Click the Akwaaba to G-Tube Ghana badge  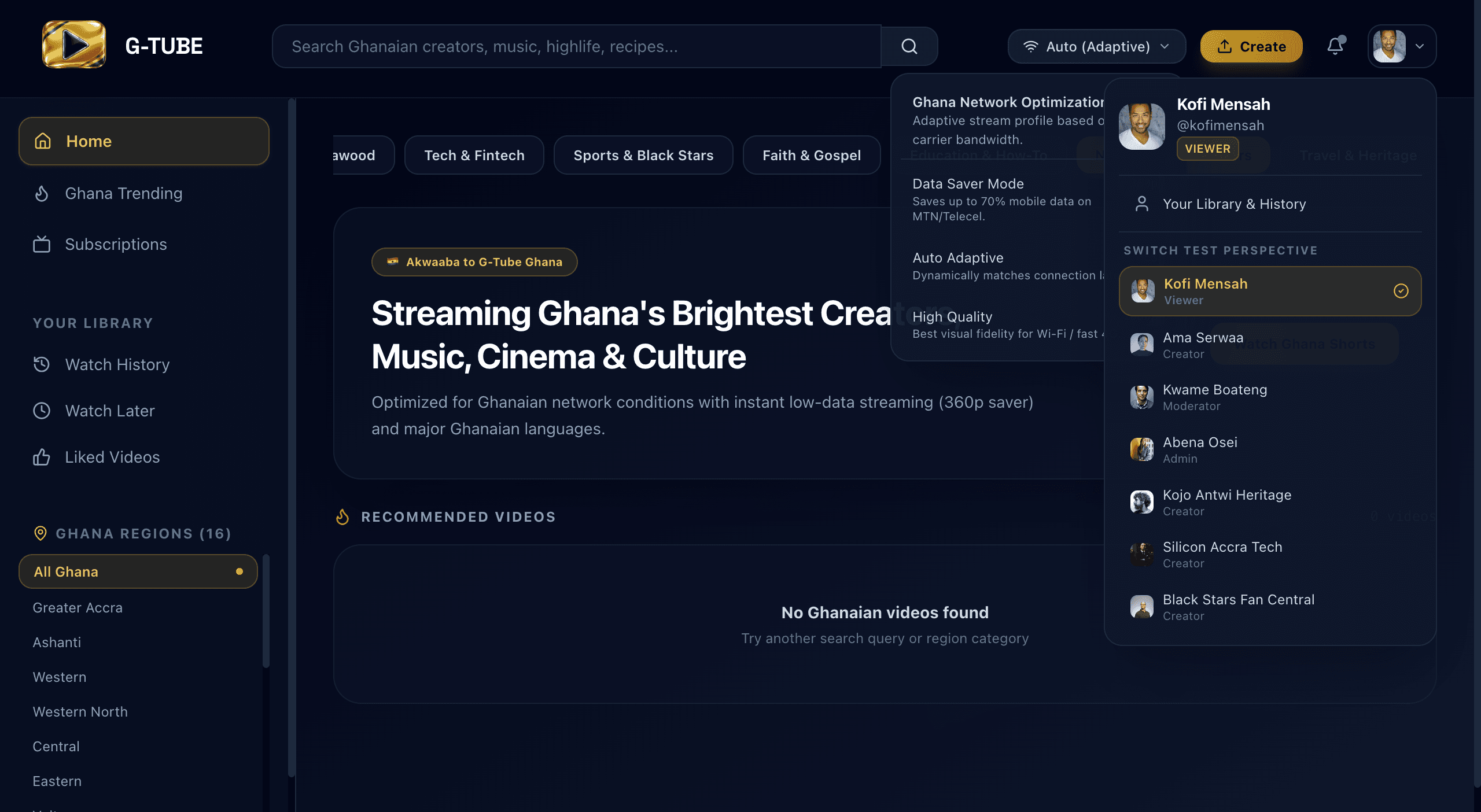(474, 262)
